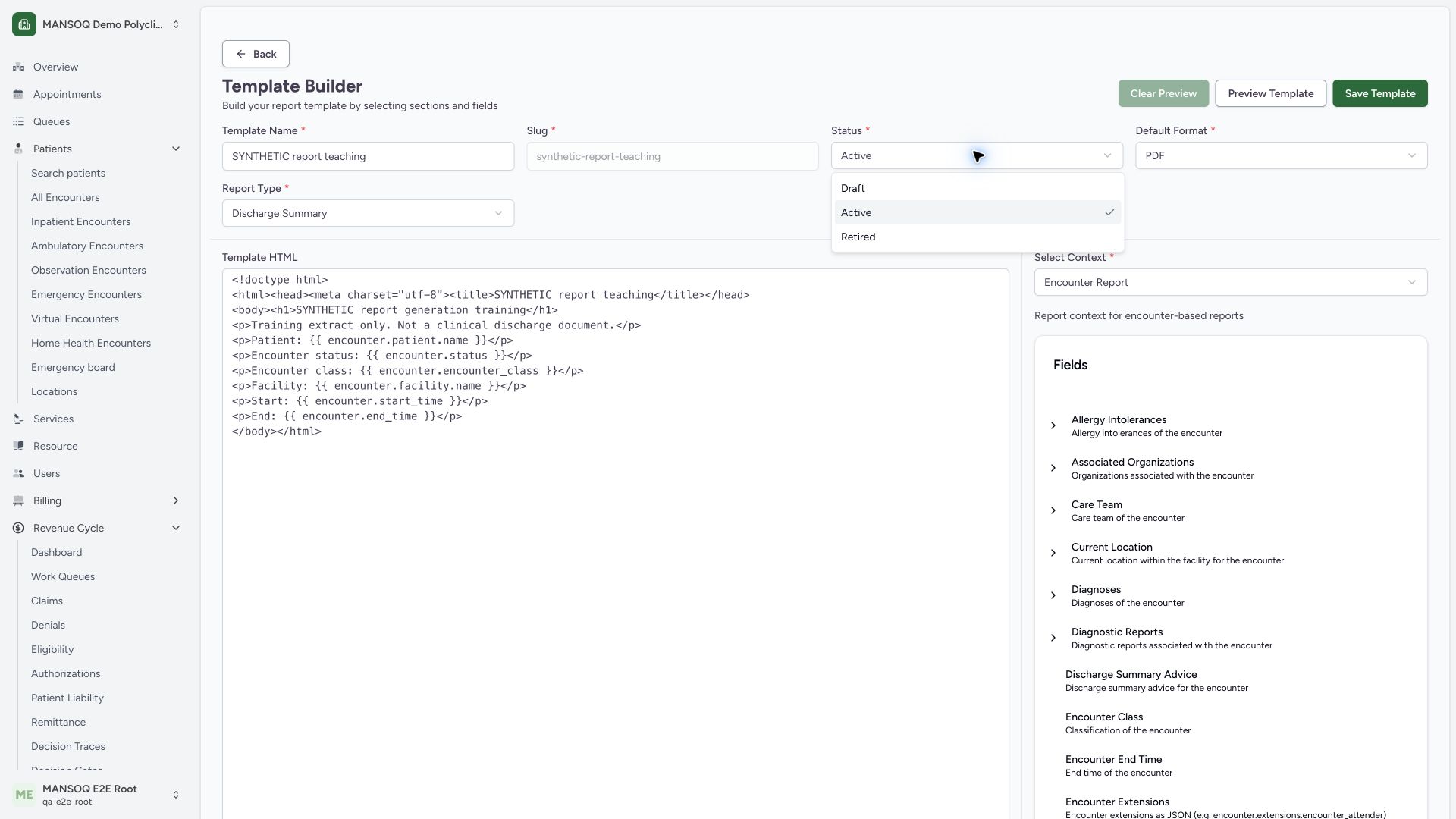Viewport: 1456px width, 819px height.
Task: Click the ME user avatar
Action: tap(24, 795)
